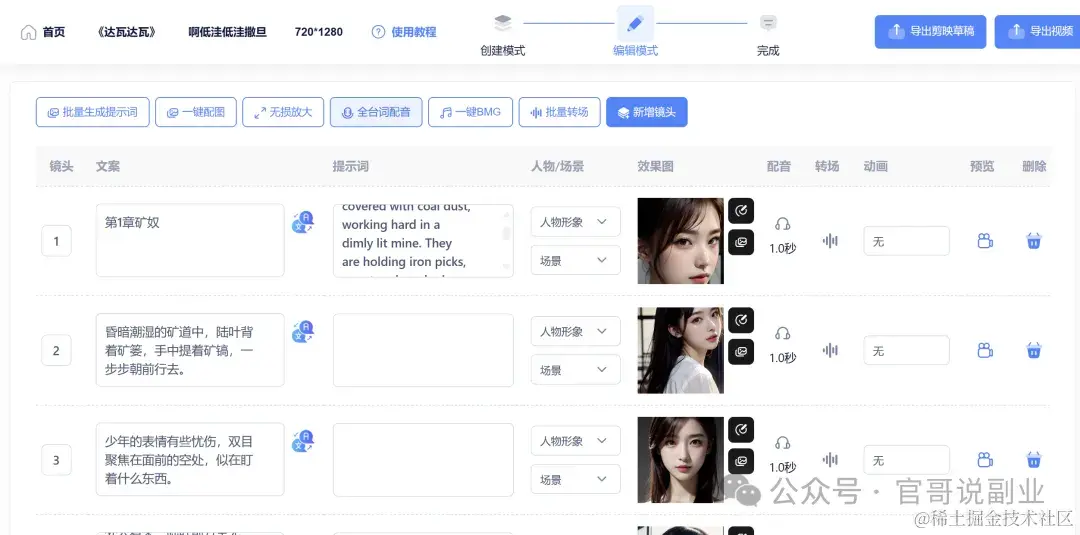Regenerate image icon for row 1
This screenshot has width=1080, height=535.
[x=741, y=211]
